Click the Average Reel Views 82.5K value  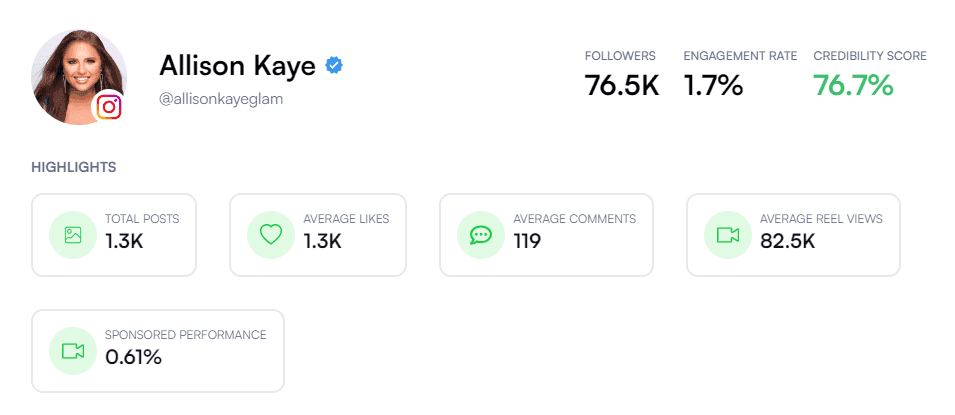coord(788,241)
